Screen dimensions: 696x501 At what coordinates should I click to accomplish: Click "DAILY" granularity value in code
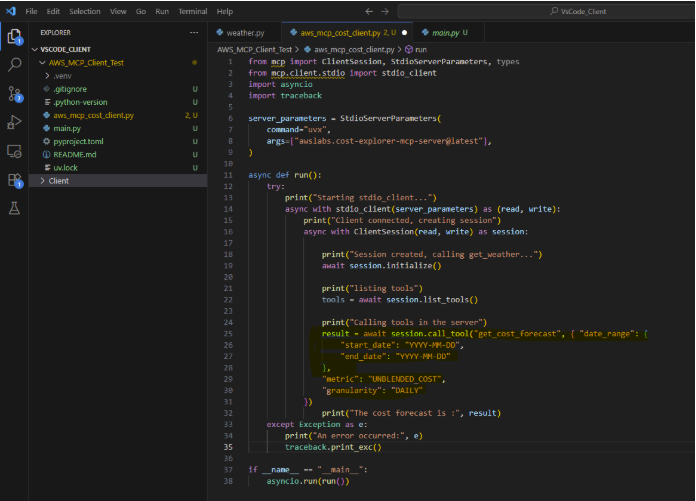[407, 391]
